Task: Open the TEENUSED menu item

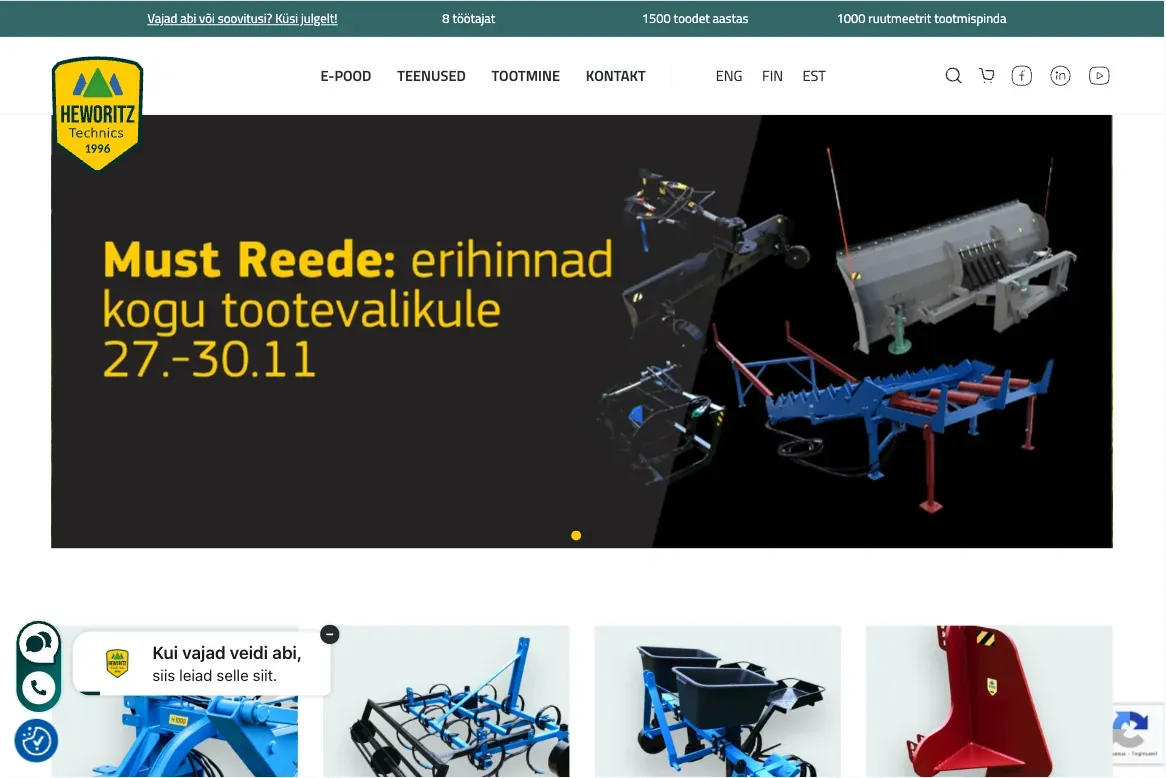Action: tap(431, 76)
